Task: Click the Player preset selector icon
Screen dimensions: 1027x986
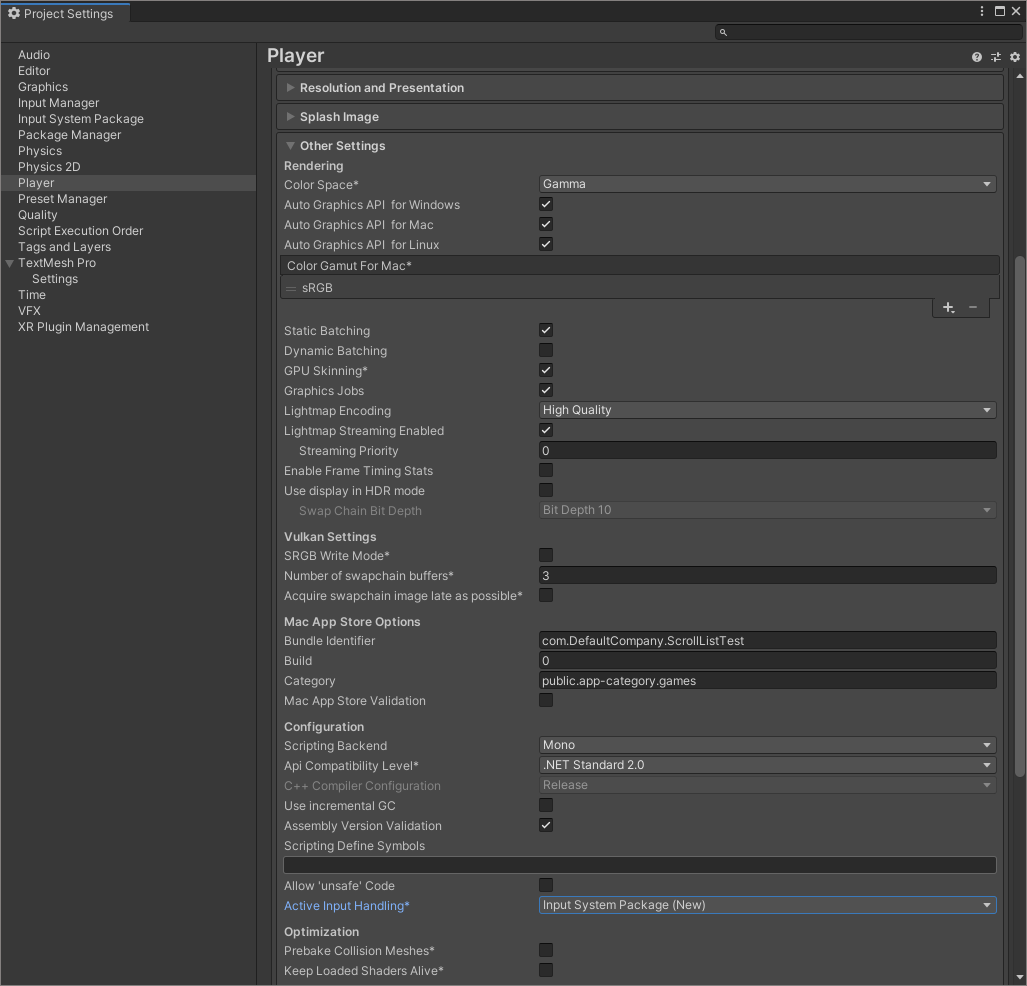Action: (996, 57)
